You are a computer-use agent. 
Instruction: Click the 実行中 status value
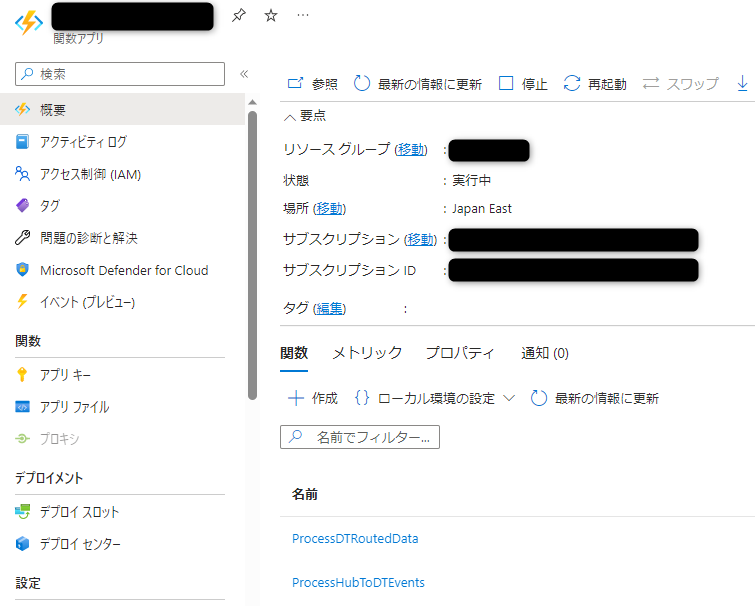point(471,181)
